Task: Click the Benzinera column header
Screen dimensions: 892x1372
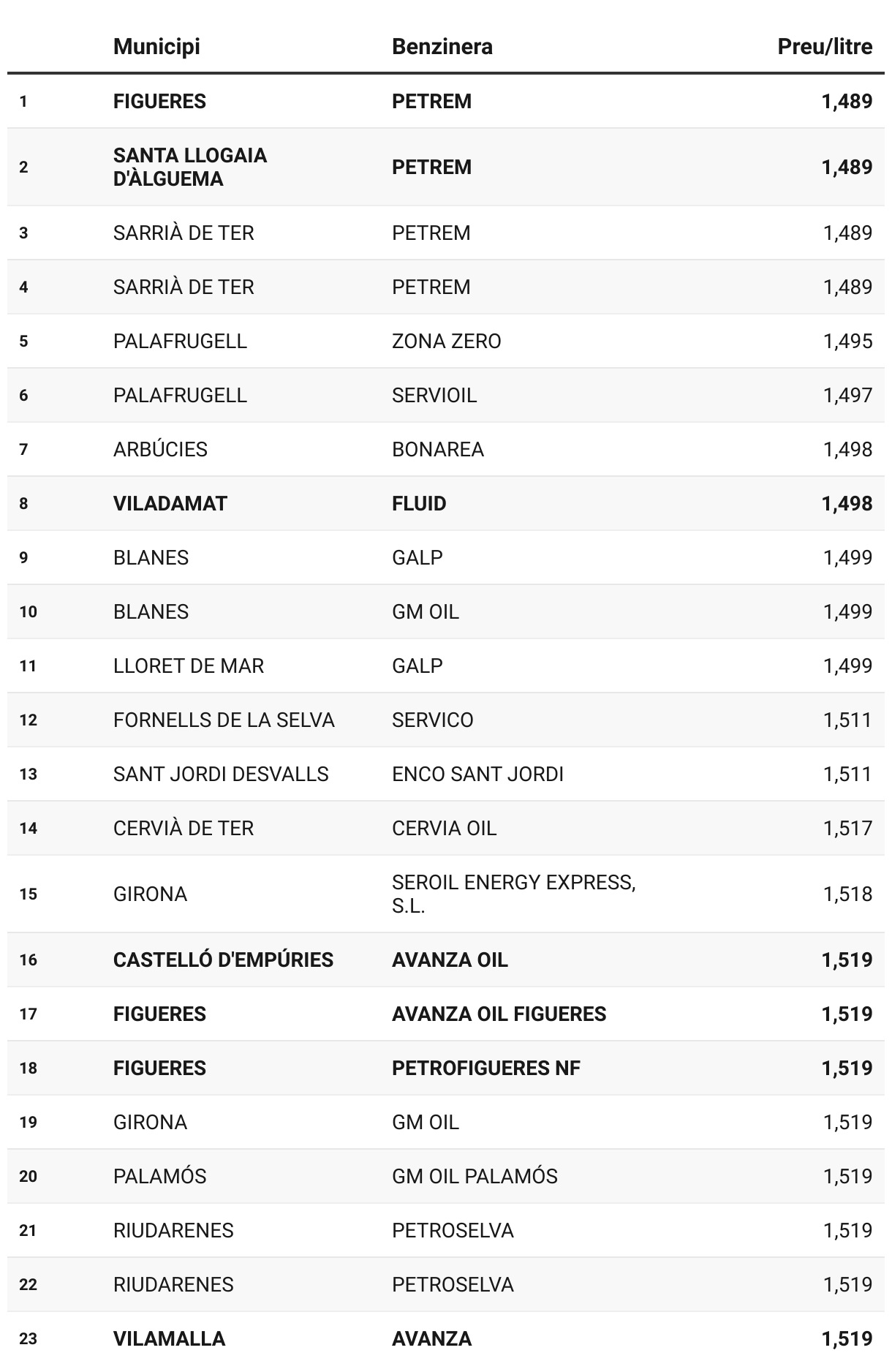Action: point(442,47)
